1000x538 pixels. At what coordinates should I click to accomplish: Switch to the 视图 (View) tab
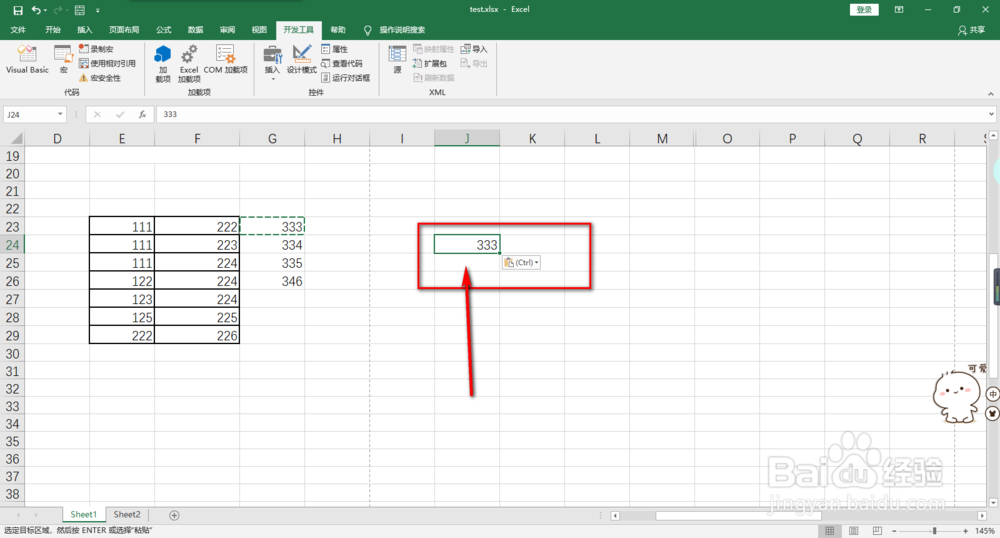coord(259,30)
